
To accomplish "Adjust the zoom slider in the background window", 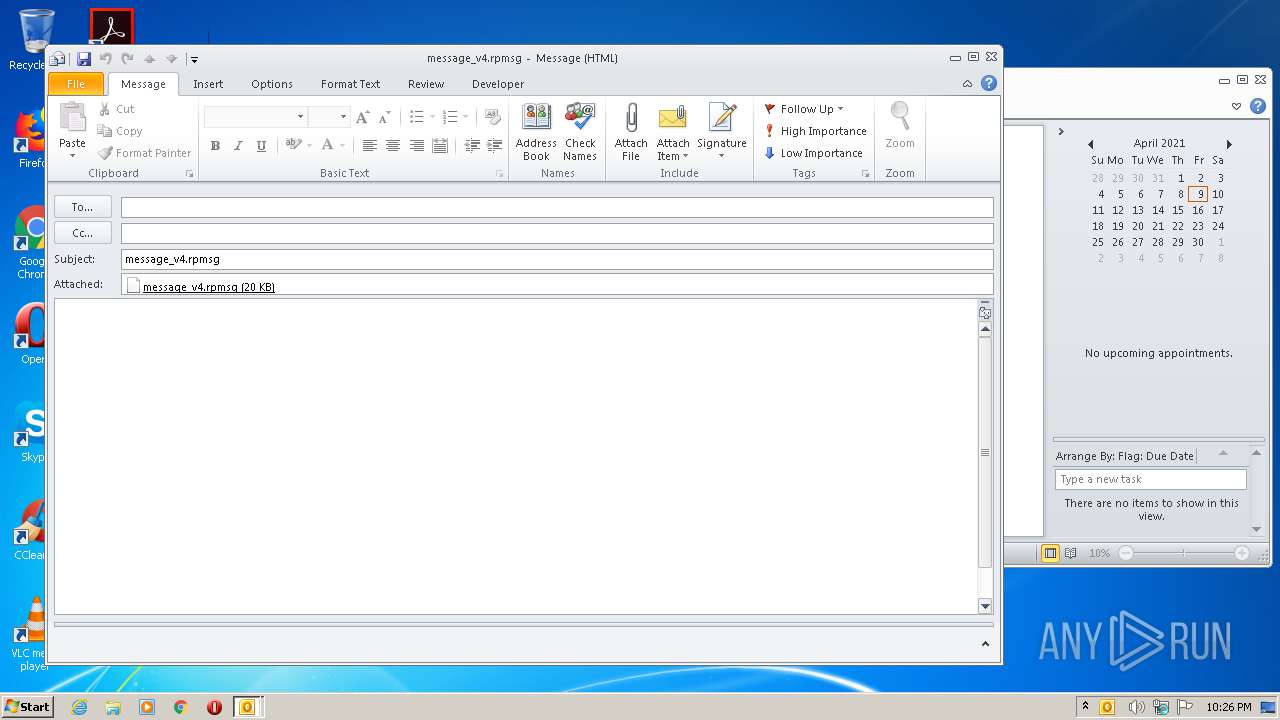I will (1184, 553).
